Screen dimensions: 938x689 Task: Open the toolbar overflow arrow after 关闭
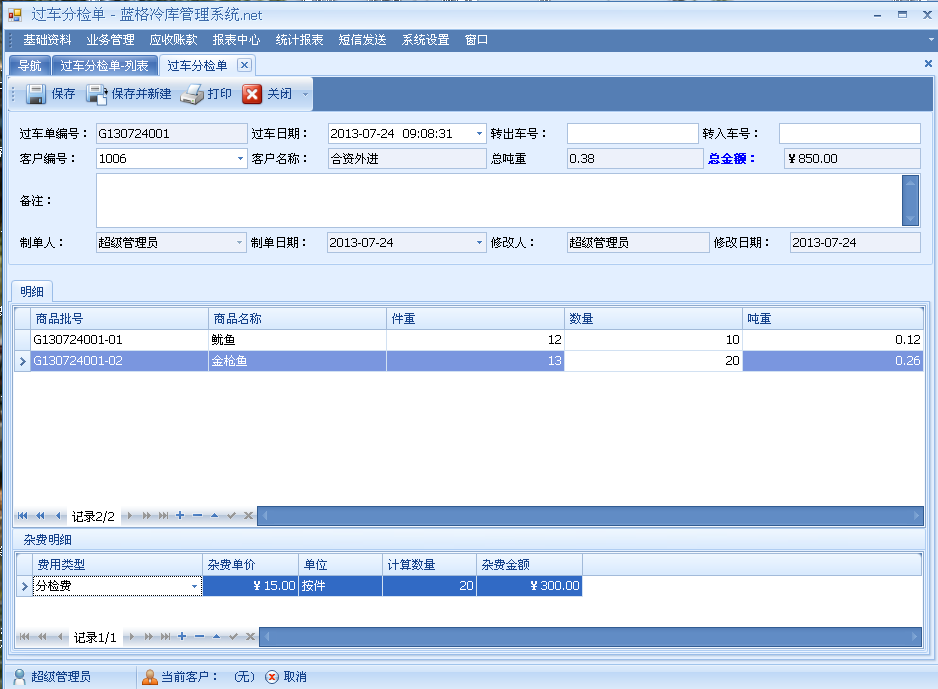[x=305, y=94]
